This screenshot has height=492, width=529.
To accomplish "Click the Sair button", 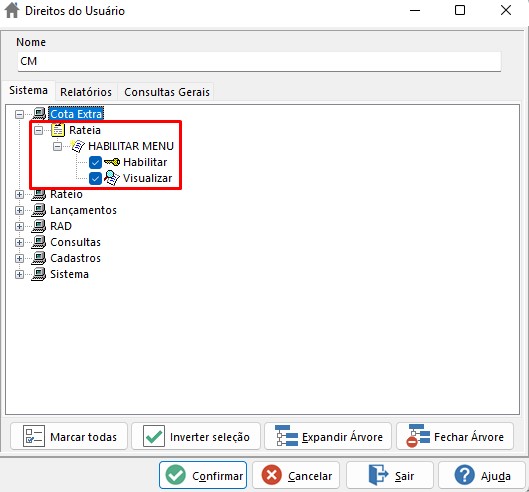I will coord(390,475).
